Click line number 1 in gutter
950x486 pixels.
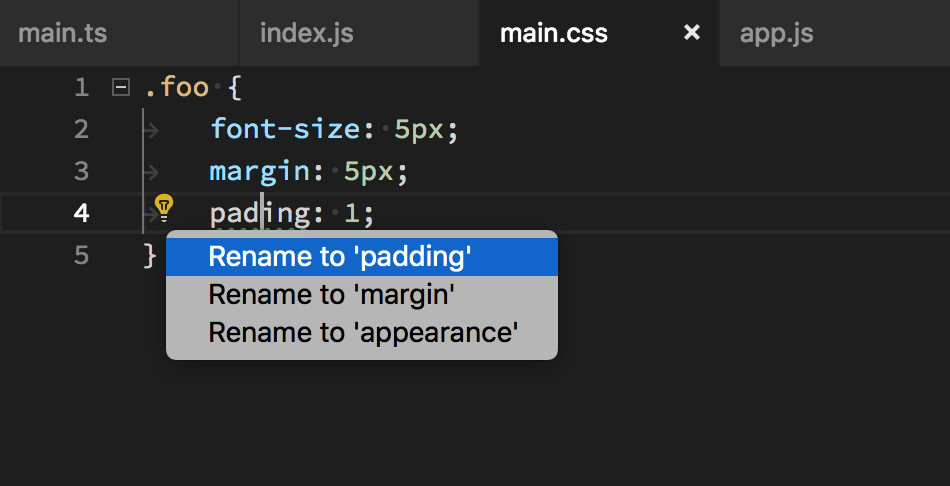[x=81, y=88]
